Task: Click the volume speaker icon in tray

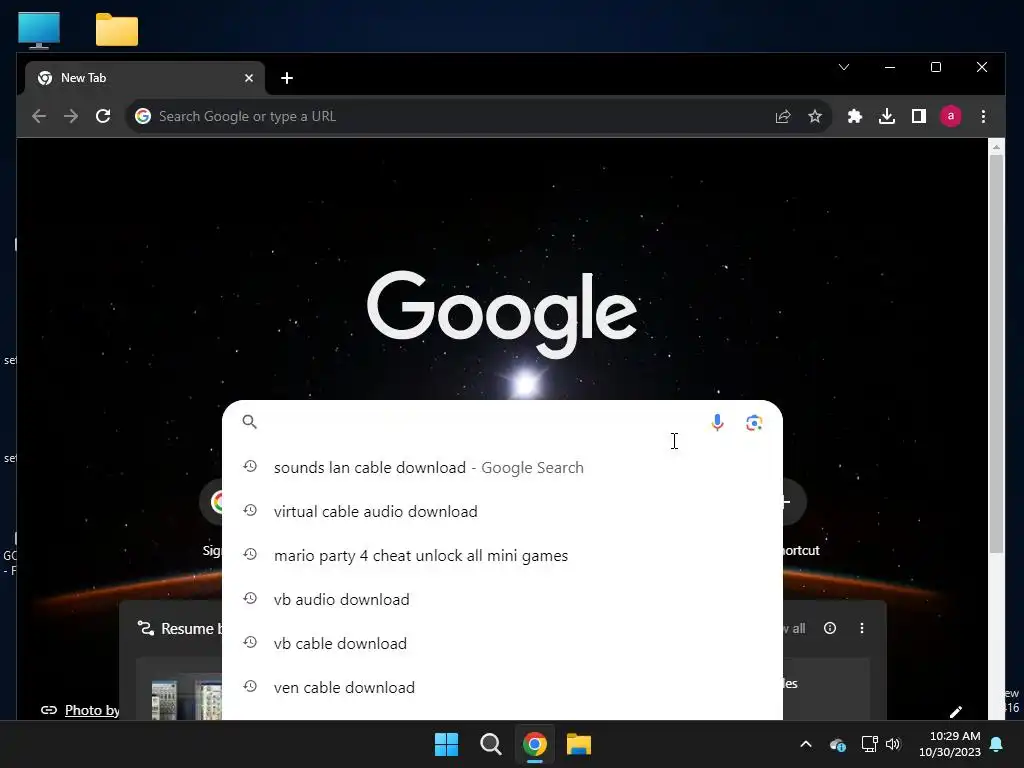Action: click(893, 744)
